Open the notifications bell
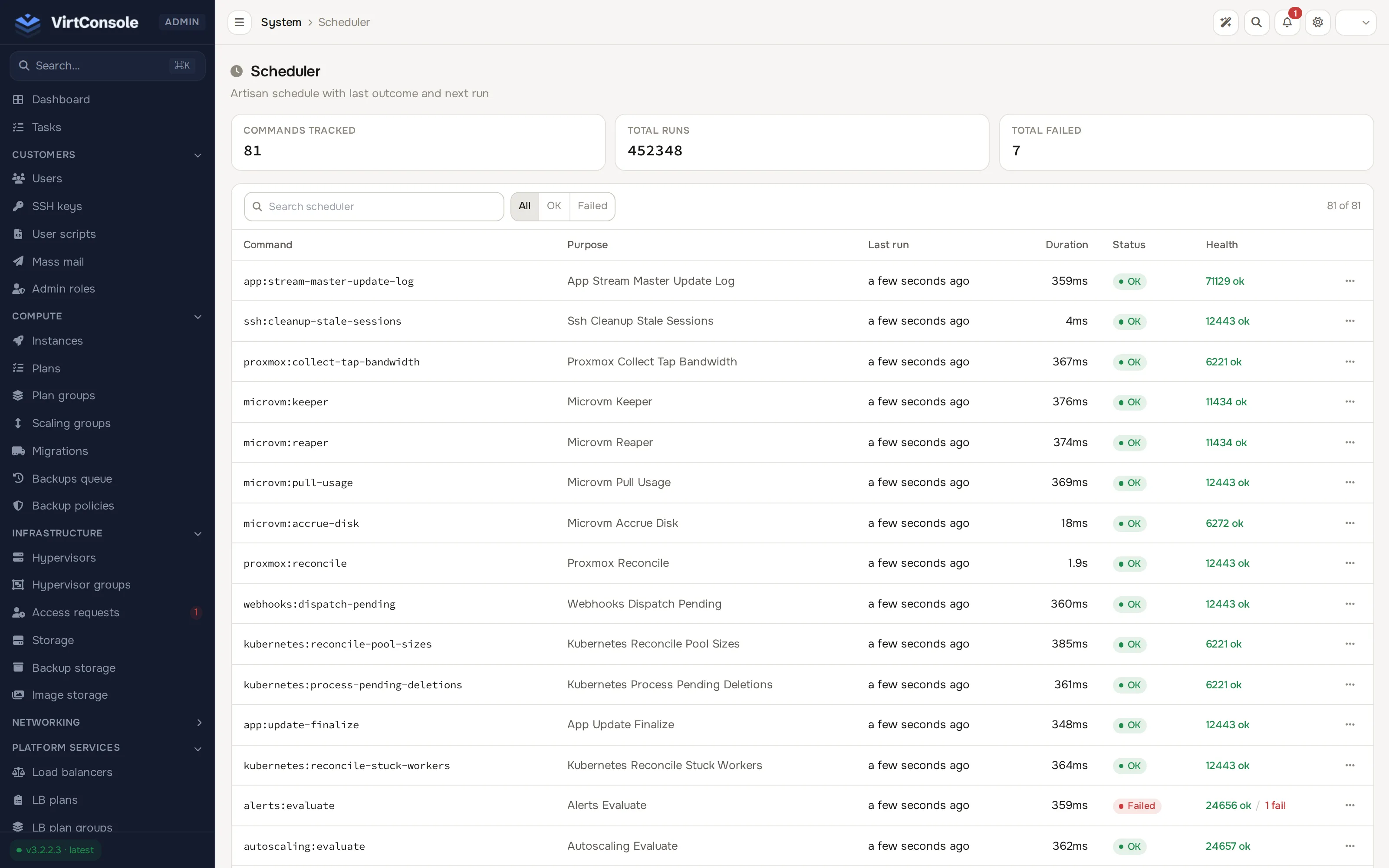Viewport: 1389px width, 868px height. click(x=1287, y=23)
